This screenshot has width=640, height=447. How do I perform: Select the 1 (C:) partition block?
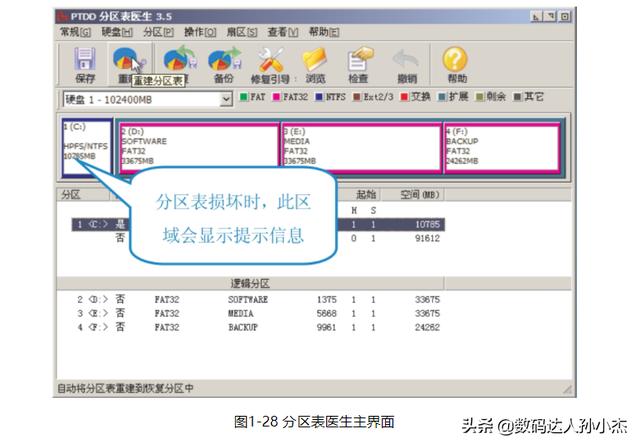[87, 148]
